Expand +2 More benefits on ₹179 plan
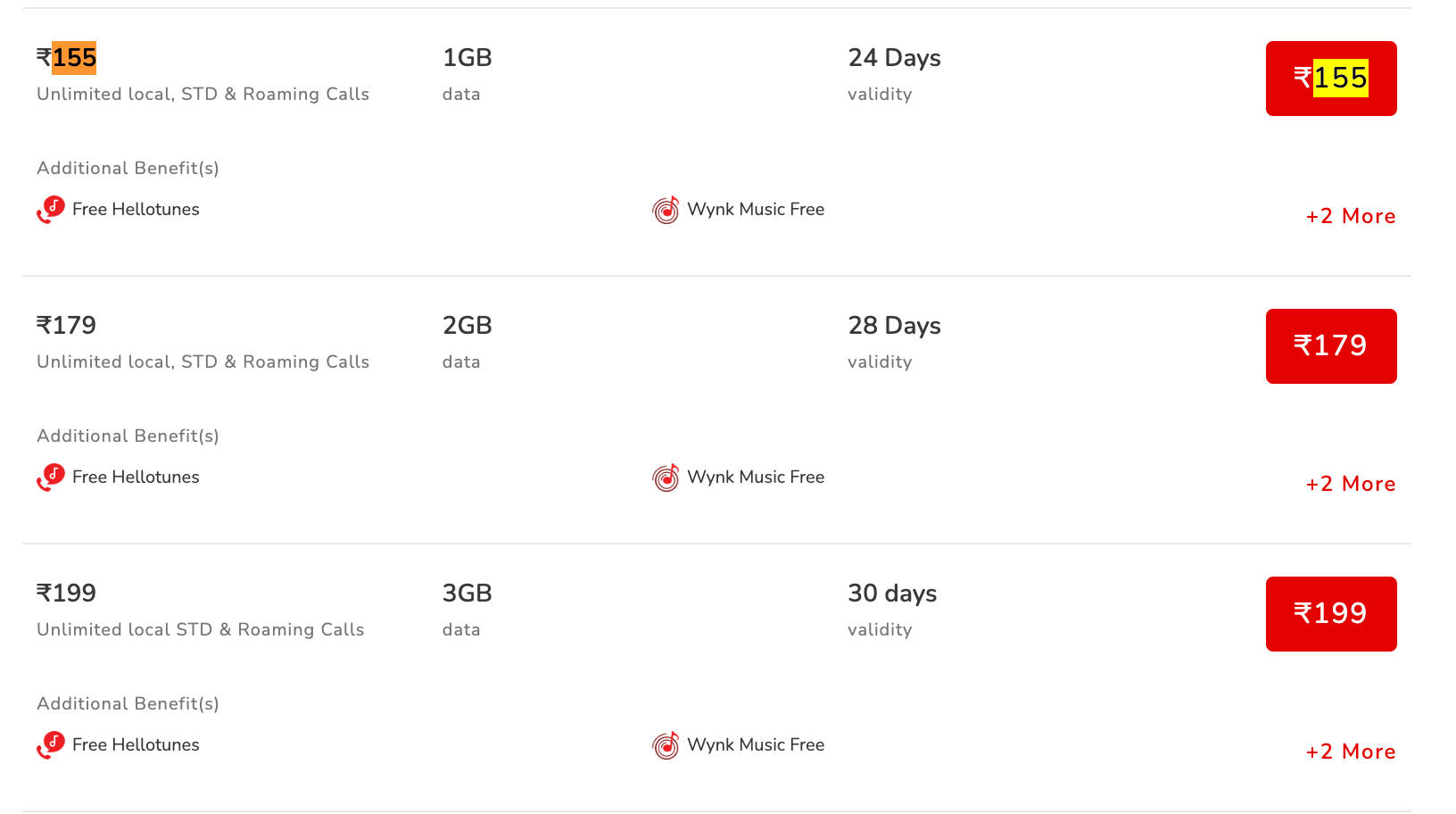The height and width of the screenshot is (814, 1456). click(x=1351, y=484)
